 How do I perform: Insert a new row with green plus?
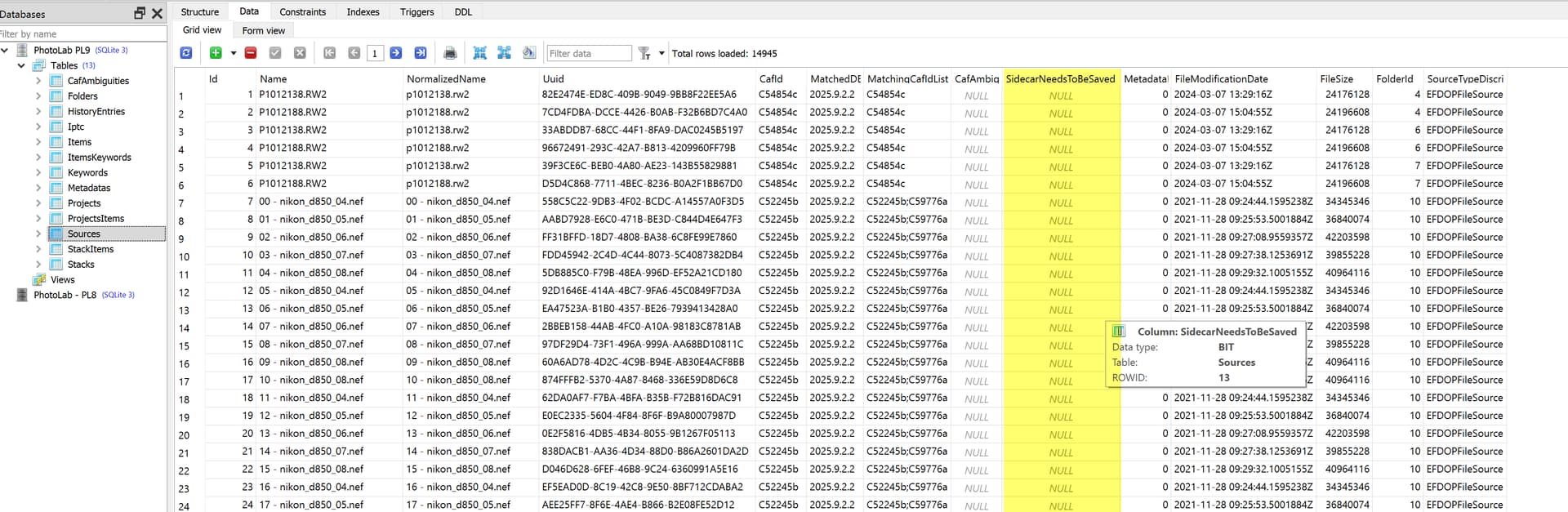point(216,53)
